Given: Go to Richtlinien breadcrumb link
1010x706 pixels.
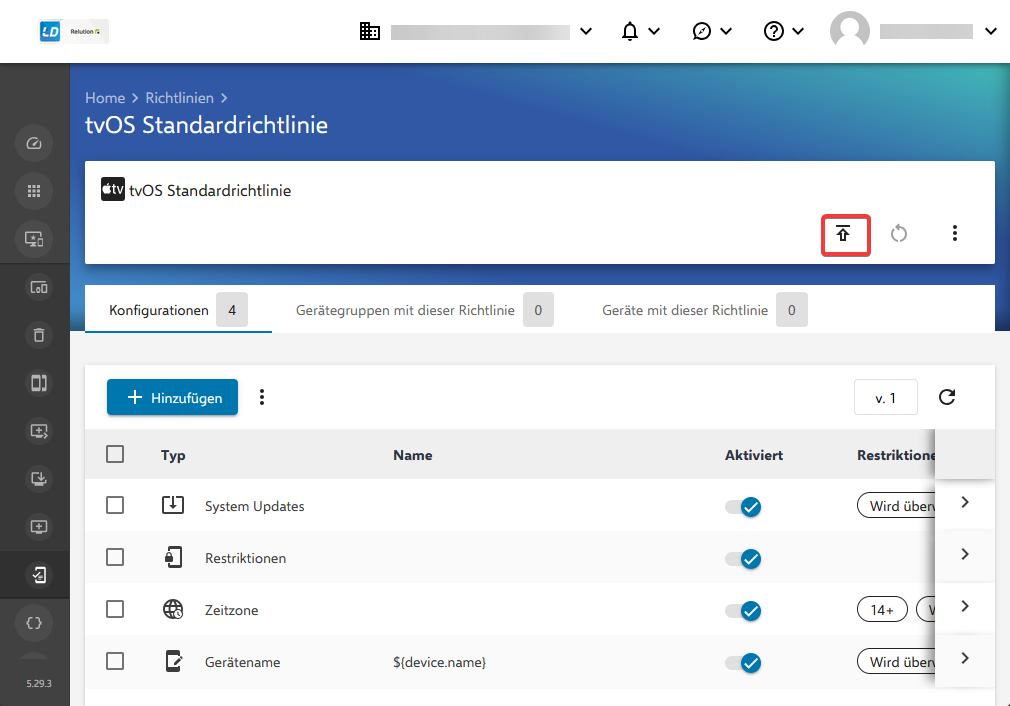Looking at the screenshot, I should (180, 98).
